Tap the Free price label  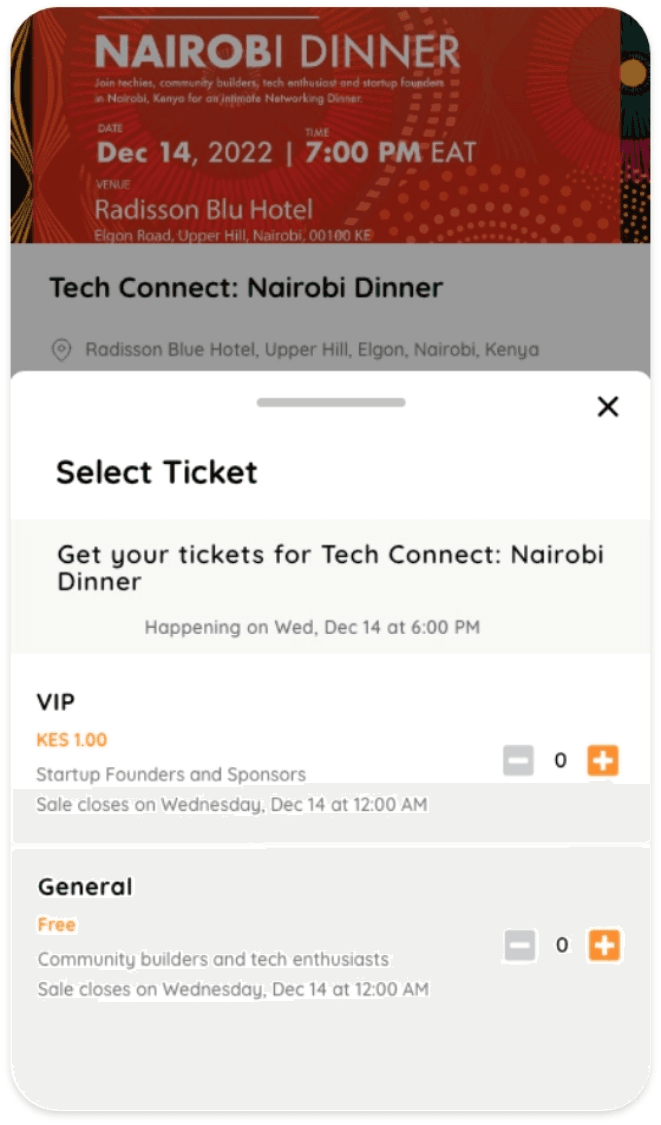tap(57, 925)
